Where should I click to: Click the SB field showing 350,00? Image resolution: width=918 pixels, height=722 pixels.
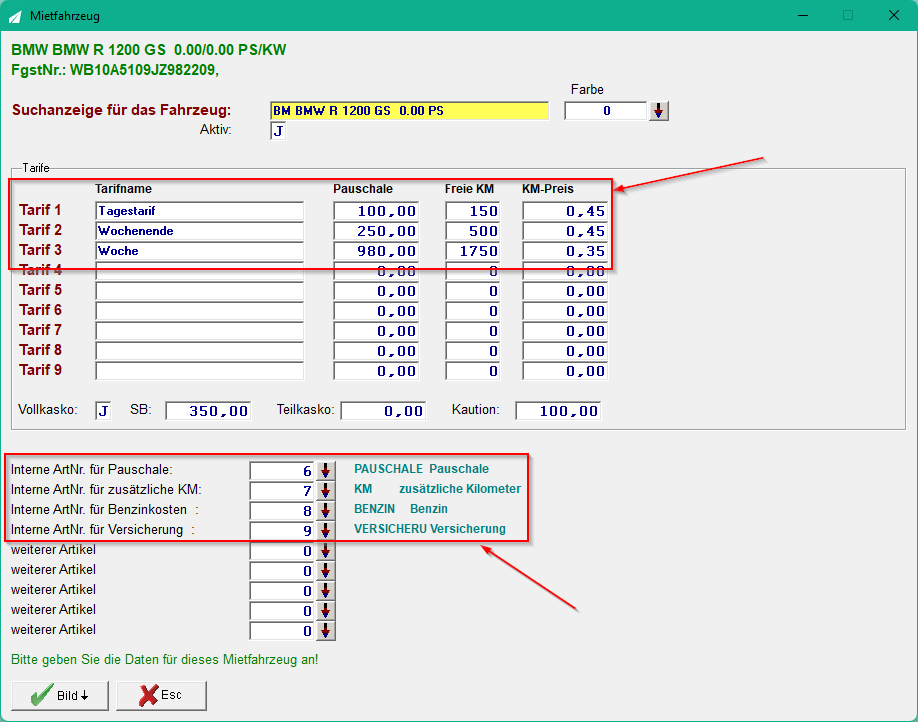click(208, 410)
